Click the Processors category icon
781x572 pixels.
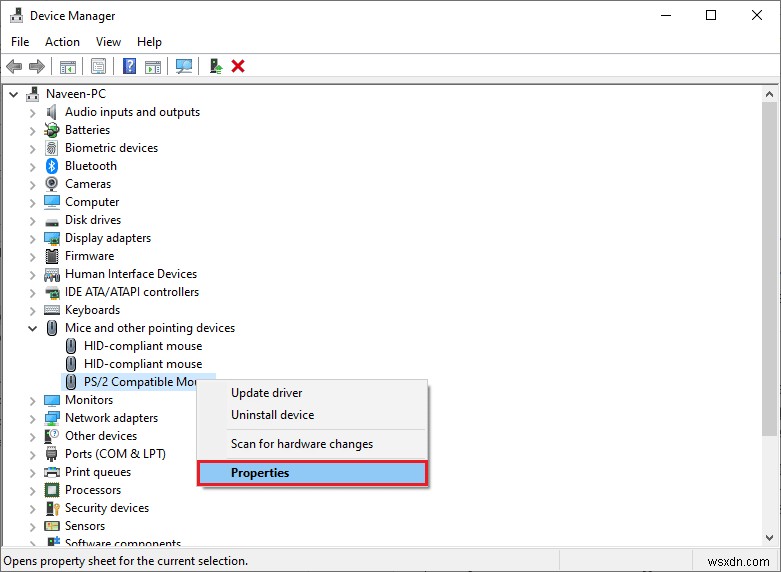tap(52, 490)
